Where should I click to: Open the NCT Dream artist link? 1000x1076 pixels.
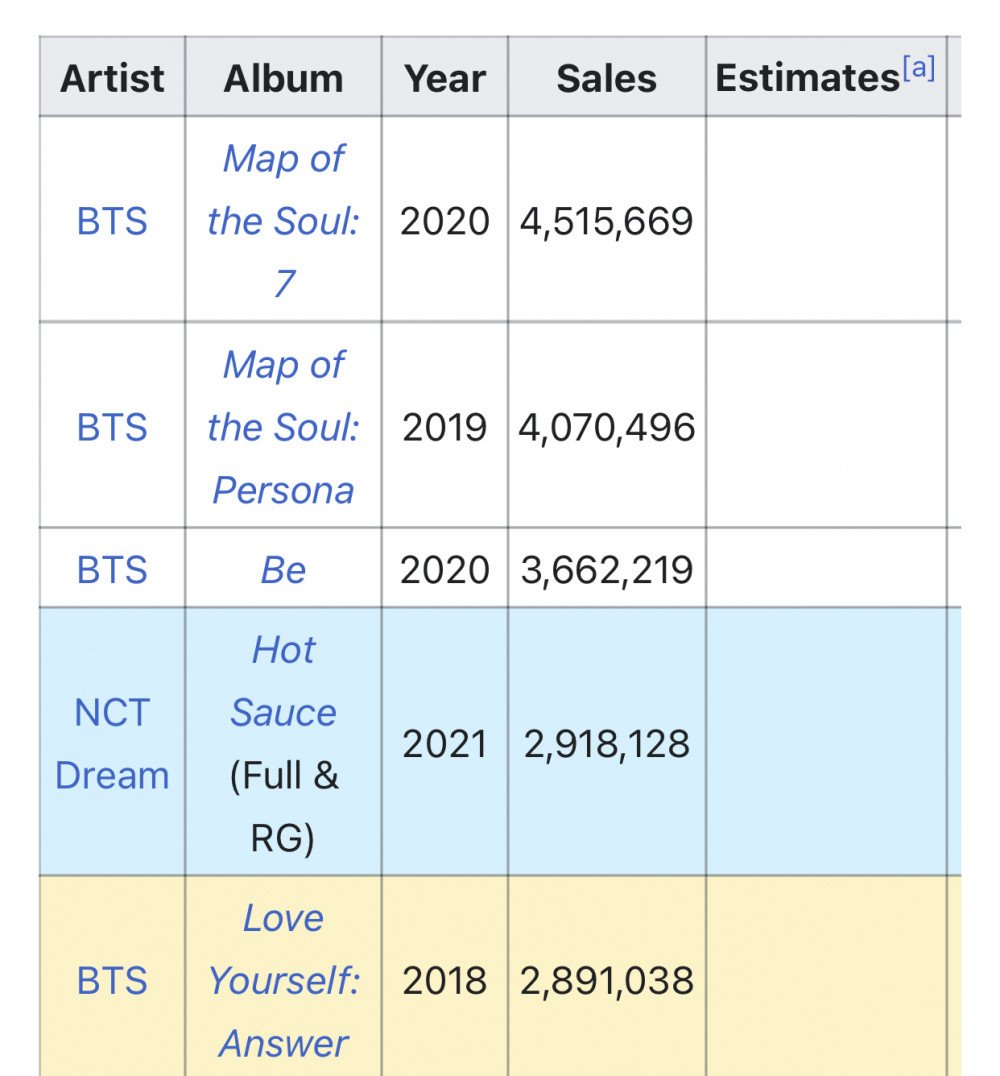click(x=112, y=744)
